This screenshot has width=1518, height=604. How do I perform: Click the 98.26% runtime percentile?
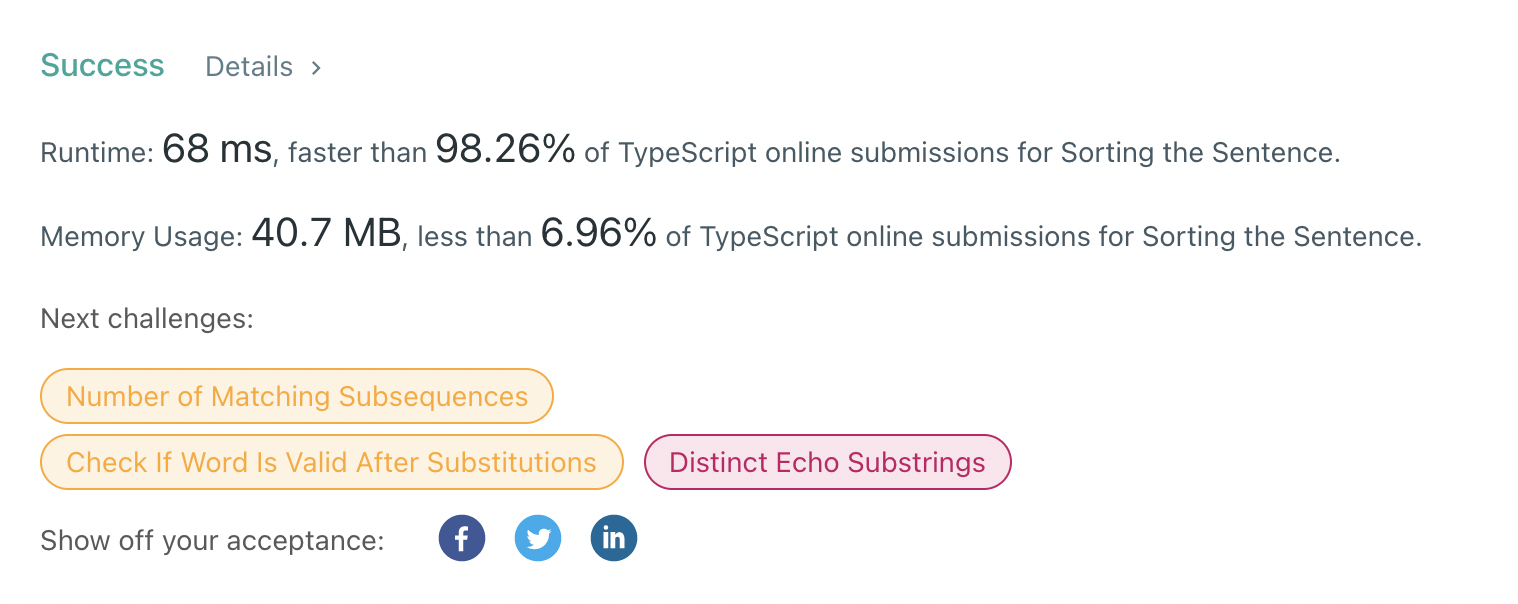505,151
